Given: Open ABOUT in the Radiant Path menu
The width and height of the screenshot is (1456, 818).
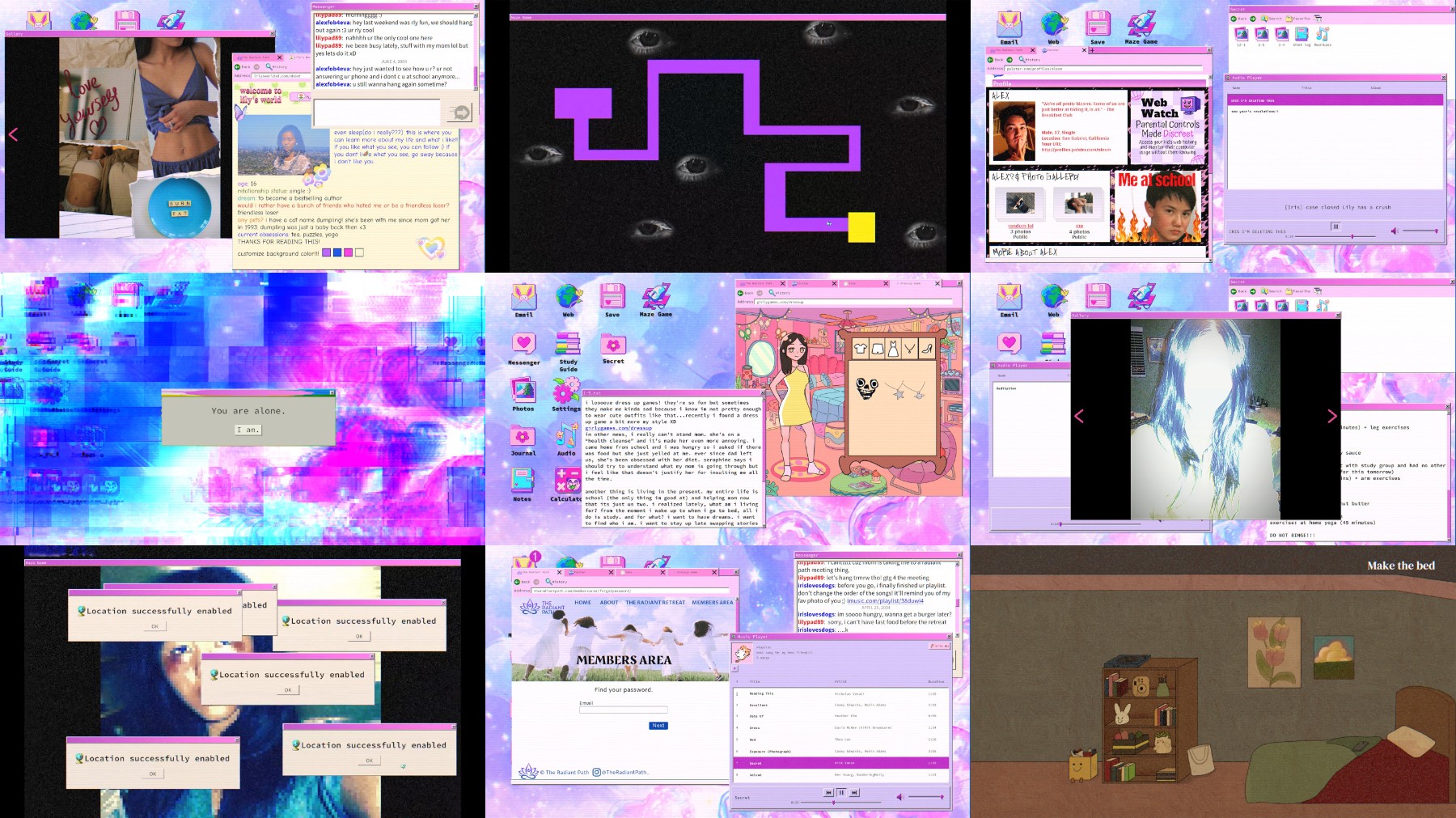Looking at the screenshot, I should click(609, 602).
